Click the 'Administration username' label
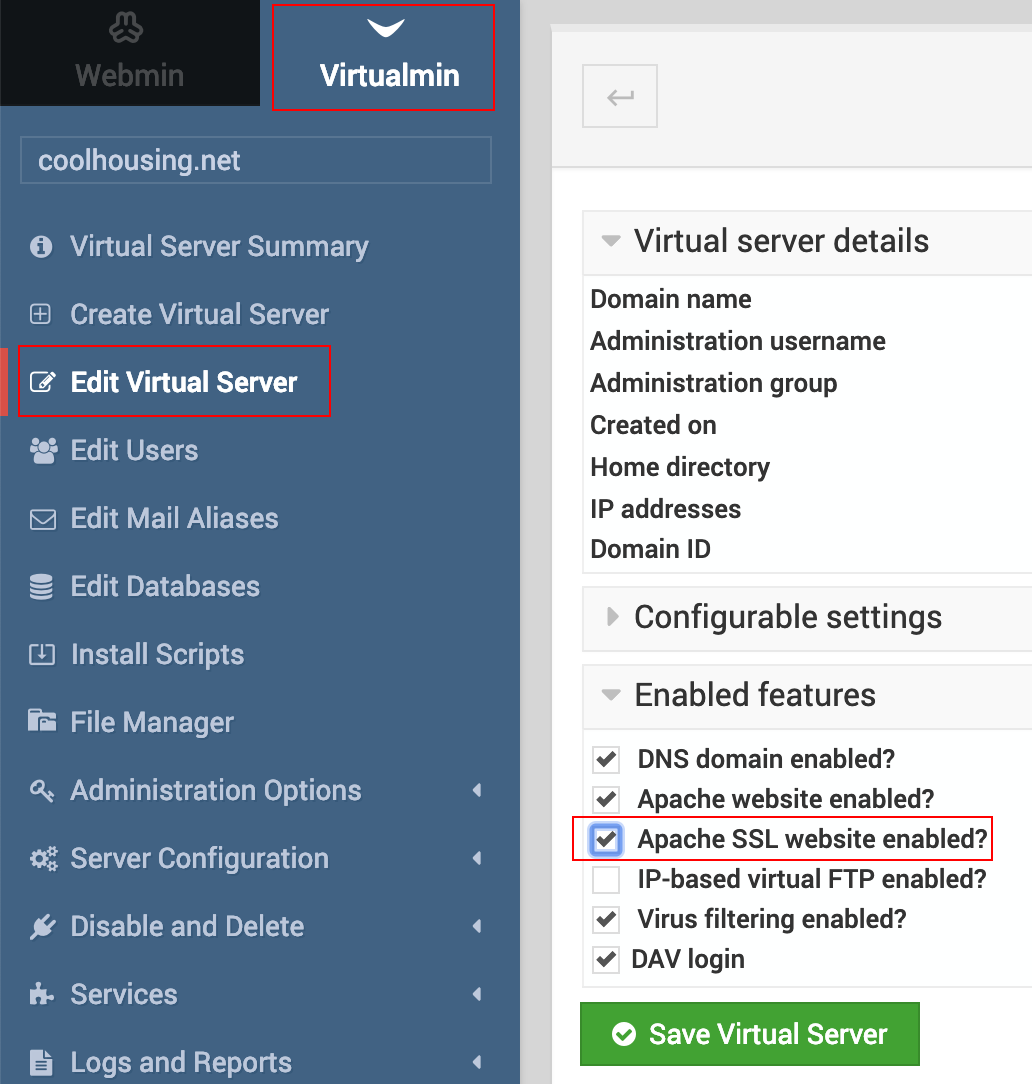 click(738, 342)
